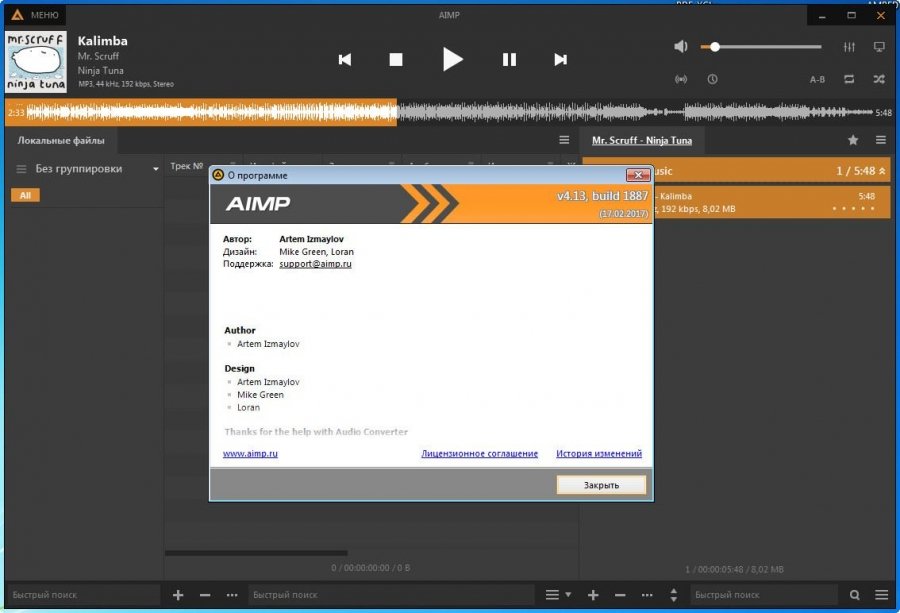The height and width of the screenshot is (613, 900).
Task: Select the Kalimba track row in playlist
Action: [x=772, y=202]
